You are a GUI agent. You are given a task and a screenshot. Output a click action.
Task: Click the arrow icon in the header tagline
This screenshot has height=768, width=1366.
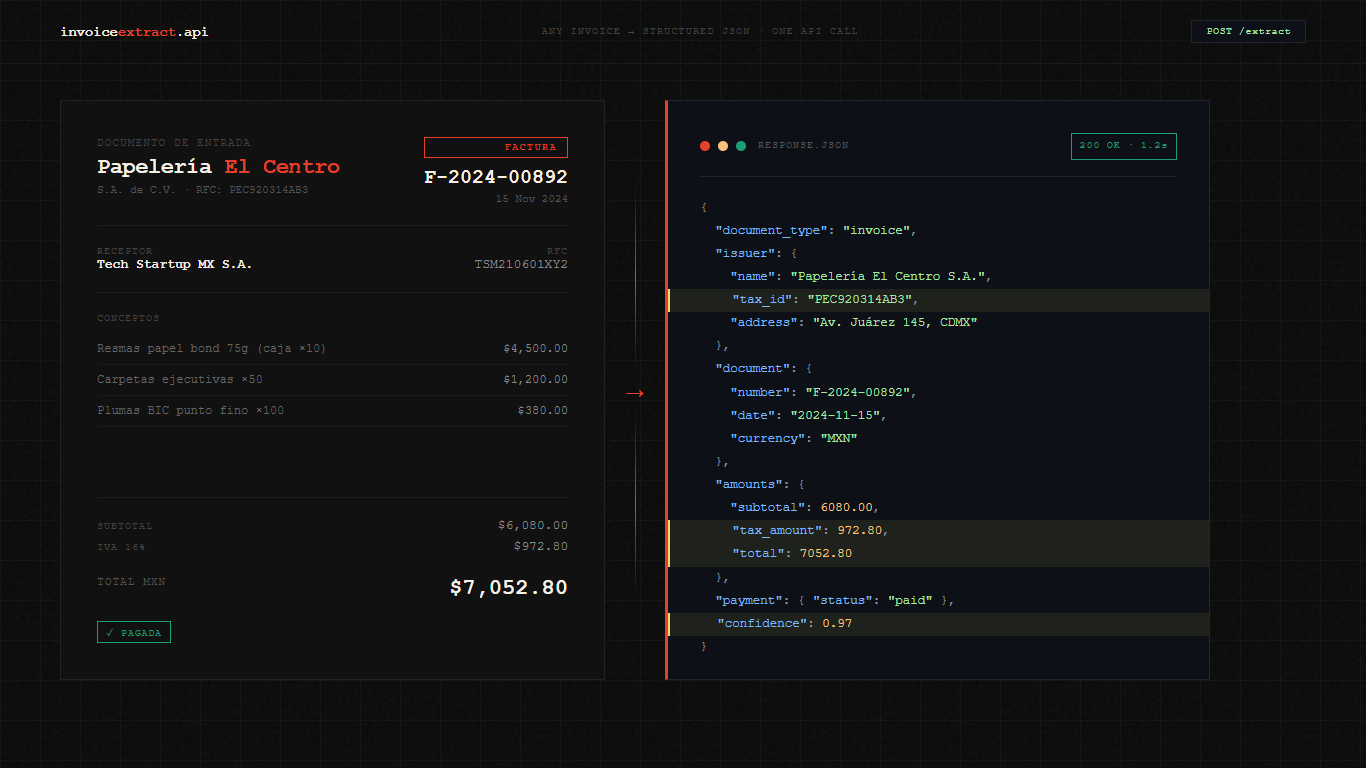pyautogui.click(x=630, y=31)
